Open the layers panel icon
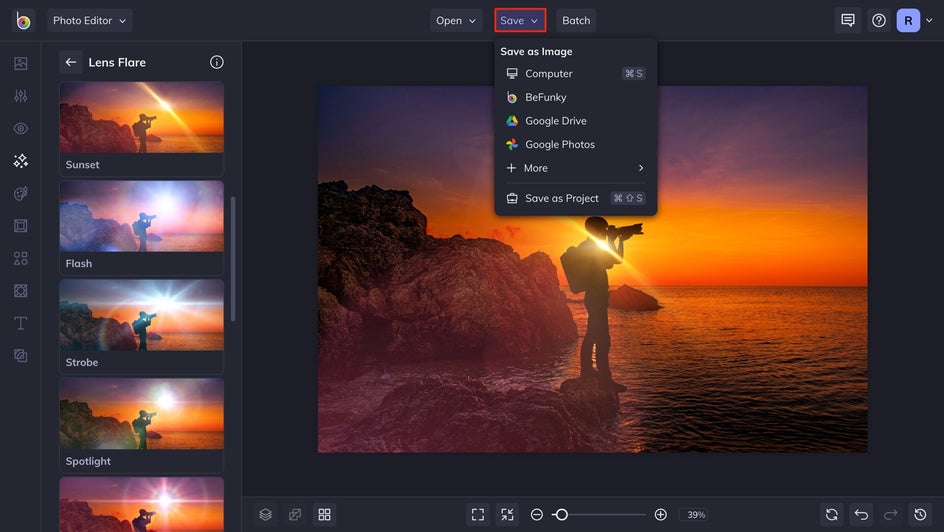The width and height of the screenshot is (944, 532). [x=266, y=515]
